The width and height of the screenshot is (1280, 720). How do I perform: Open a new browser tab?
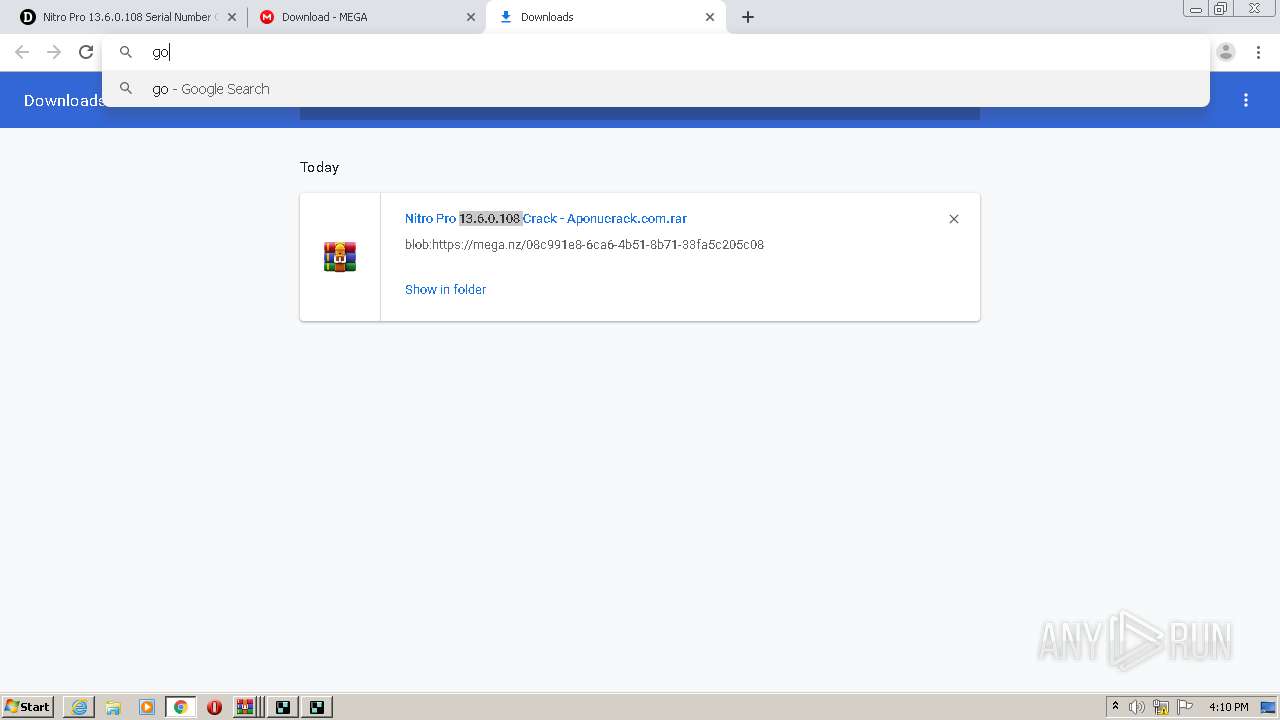[x=748, y=17]
